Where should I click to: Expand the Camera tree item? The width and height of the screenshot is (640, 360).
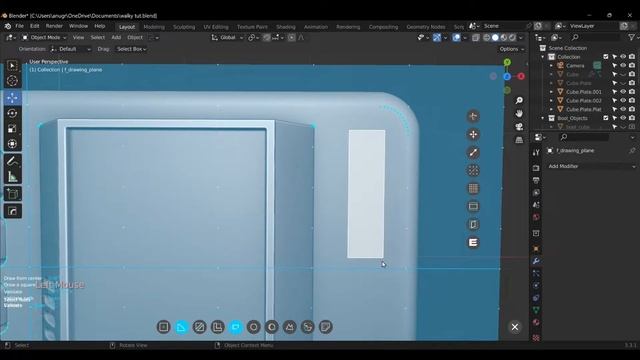(551, 65)
